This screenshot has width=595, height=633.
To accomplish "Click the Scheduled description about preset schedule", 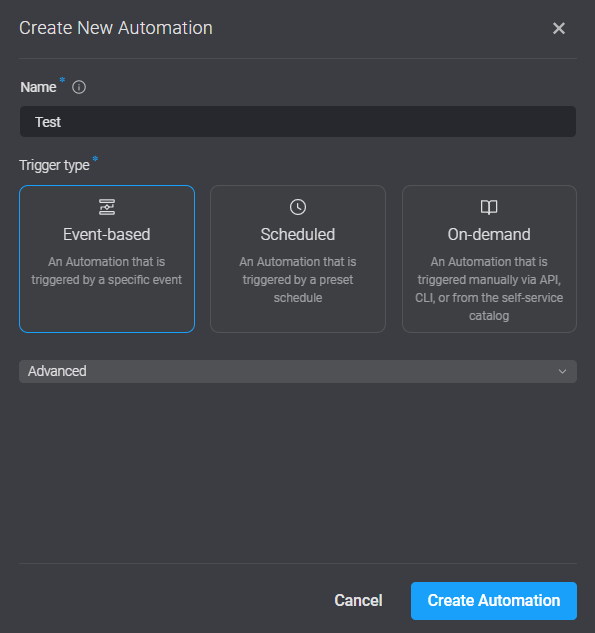I will (x=298, y=280).
